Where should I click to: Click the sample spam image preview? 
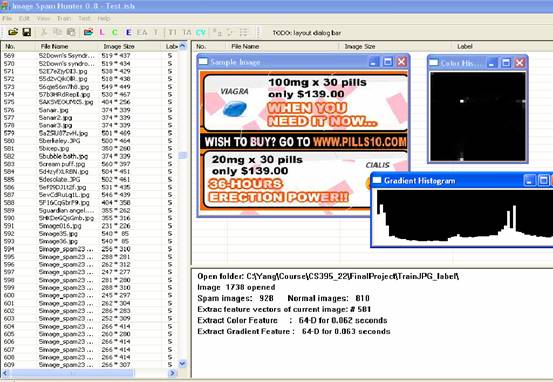click(x=304, y=143)
